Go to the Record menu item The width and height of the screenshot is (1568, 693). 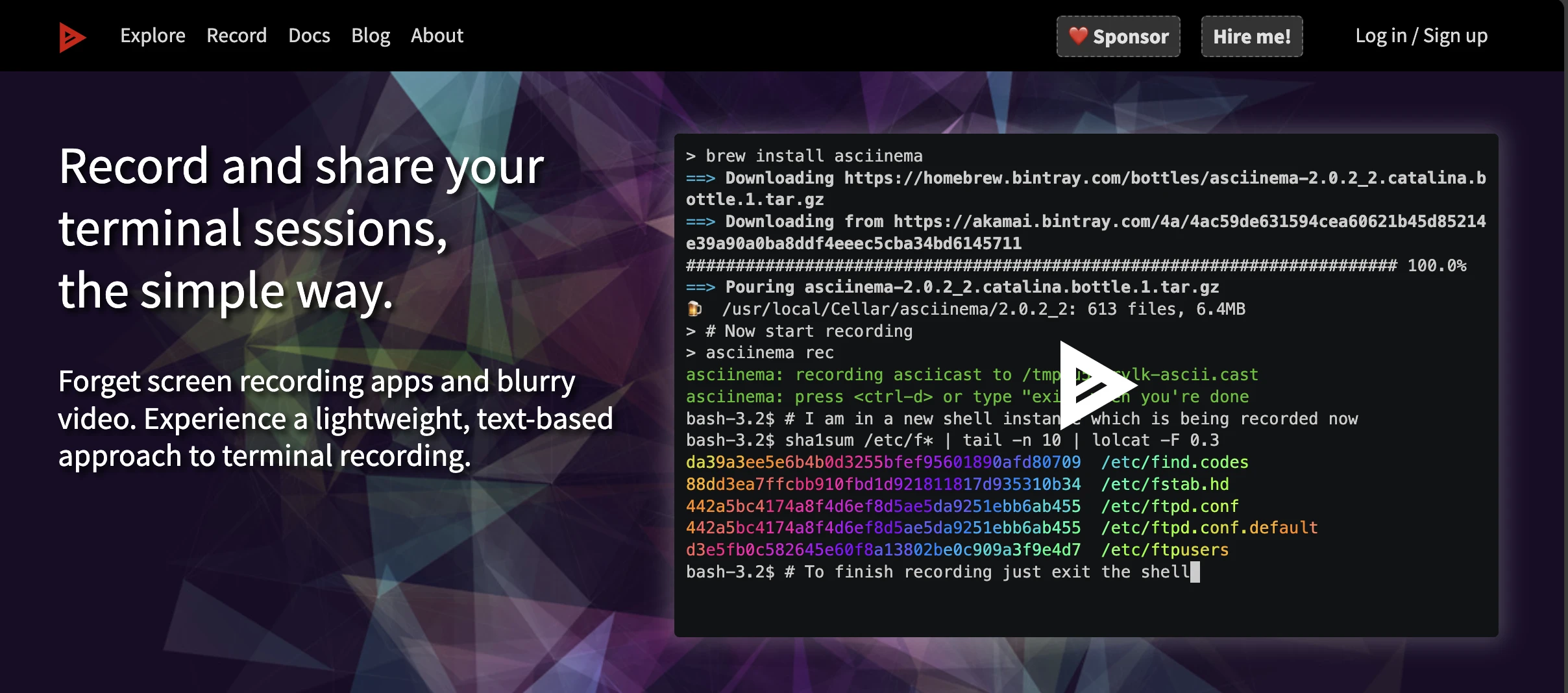tap(236, 36)
